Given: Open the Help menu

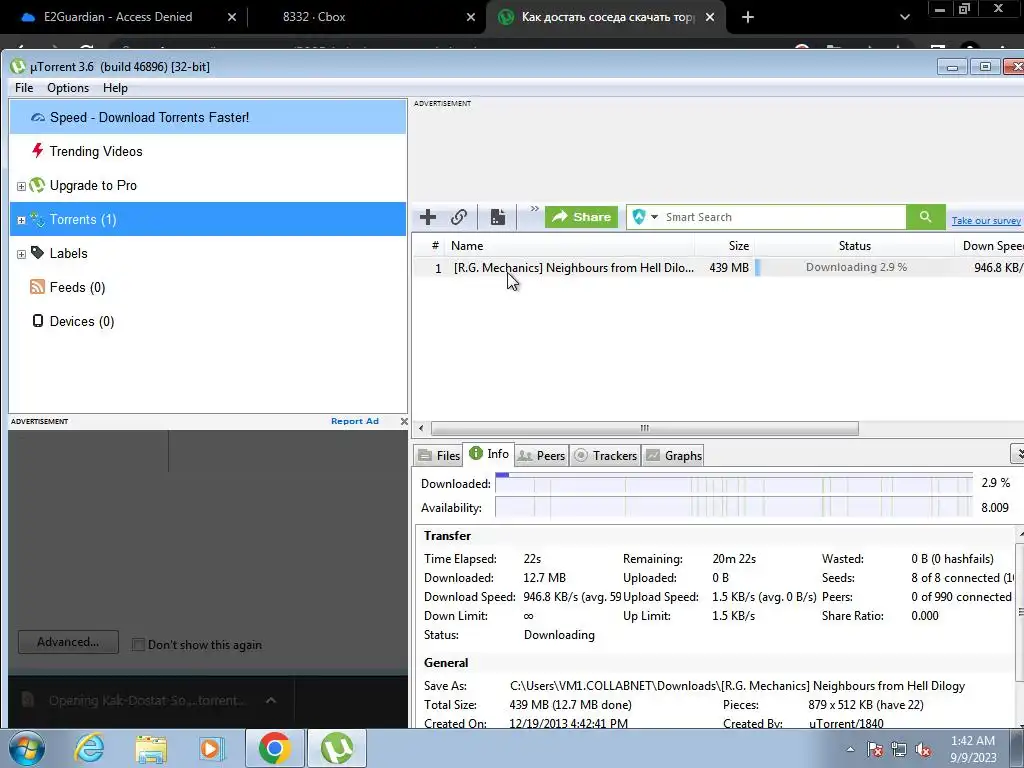Looking at the screenshot, I should 115,88.
